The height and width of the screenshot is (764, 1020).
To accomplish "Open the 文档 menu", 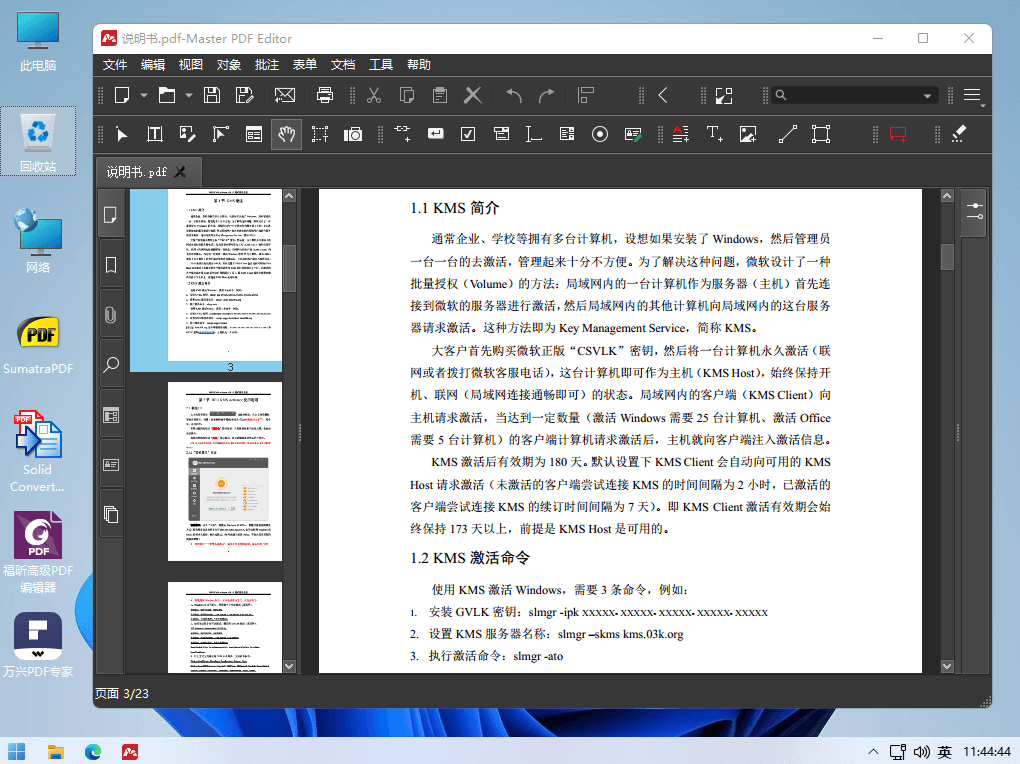I will point(343,64).
